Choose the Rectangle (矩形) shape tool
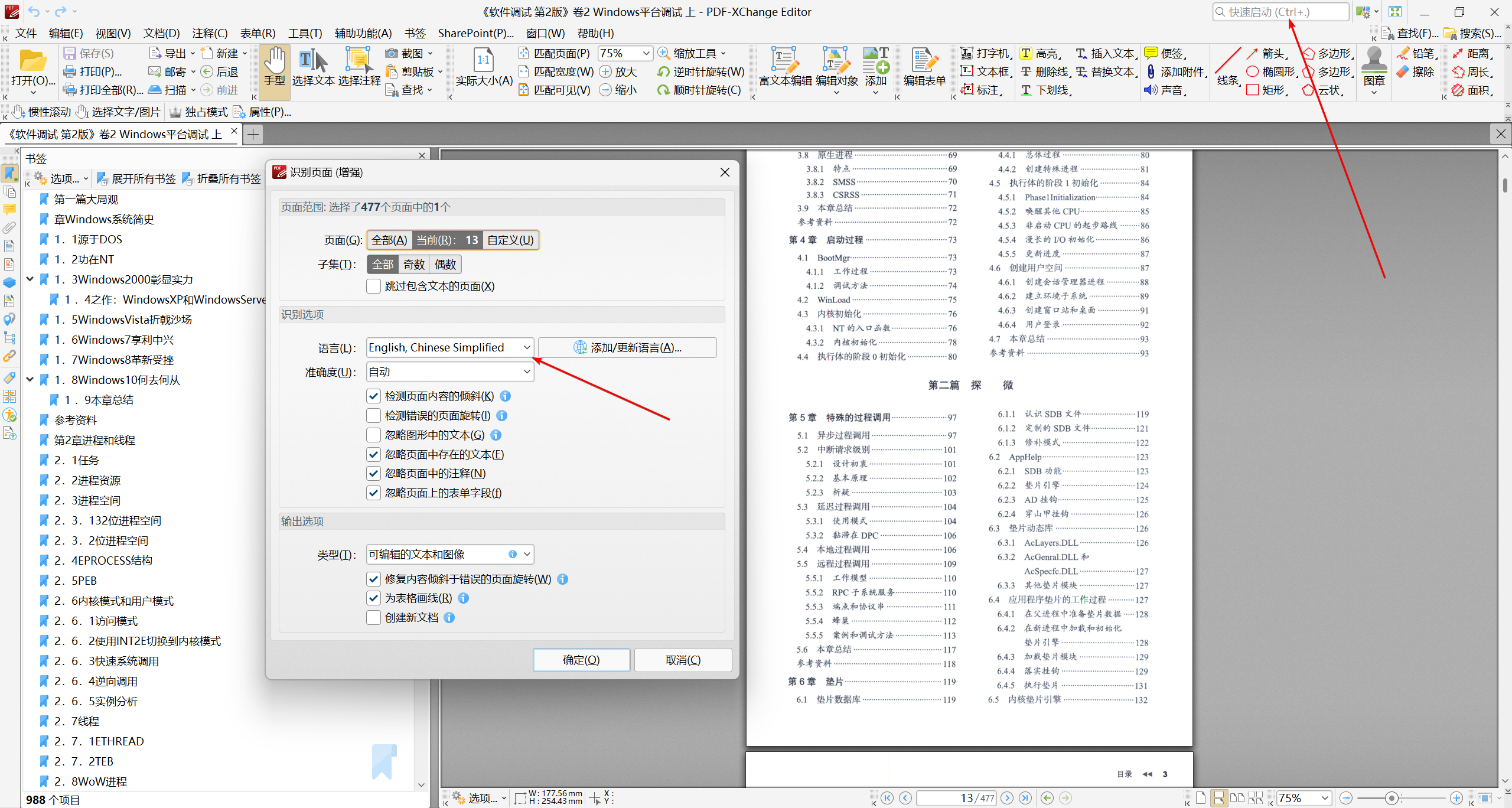This screenshot has width=1512, height=808. [1267, 90]
